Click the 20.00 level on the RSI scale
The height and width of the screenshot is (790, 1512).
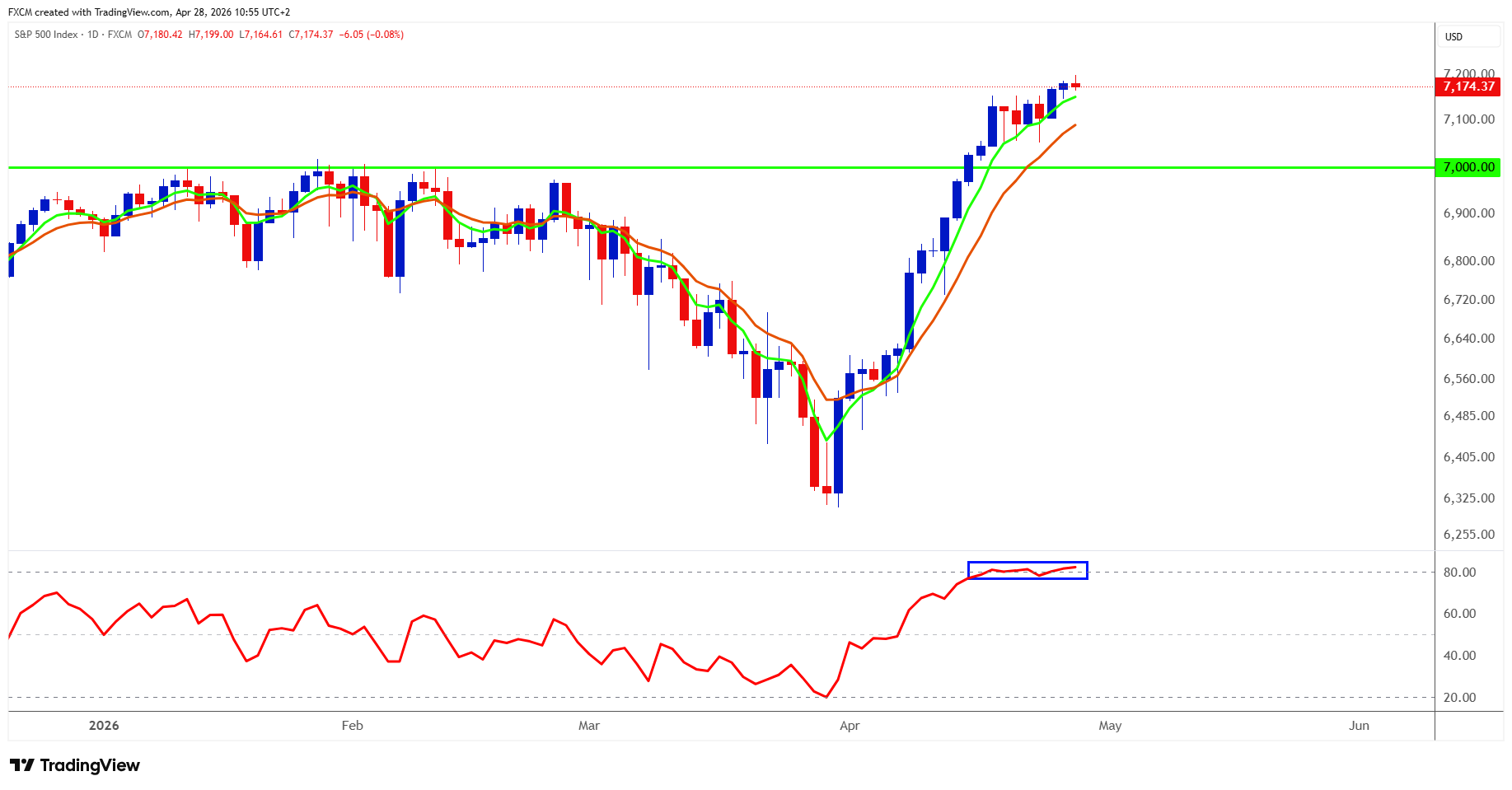coord(1459,698)
